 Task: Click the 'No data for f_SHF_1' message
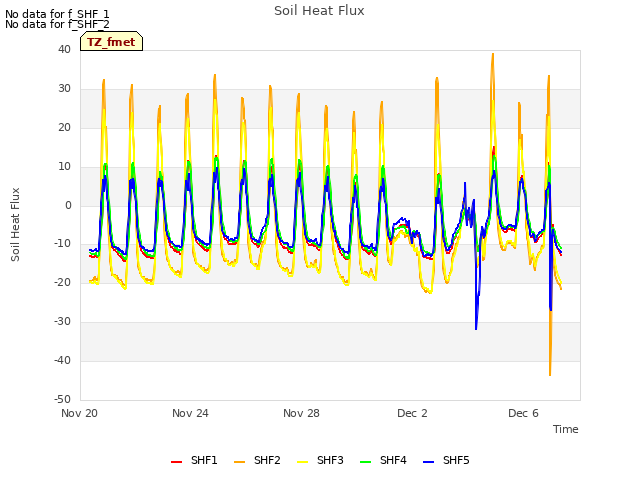pos(57,14)
